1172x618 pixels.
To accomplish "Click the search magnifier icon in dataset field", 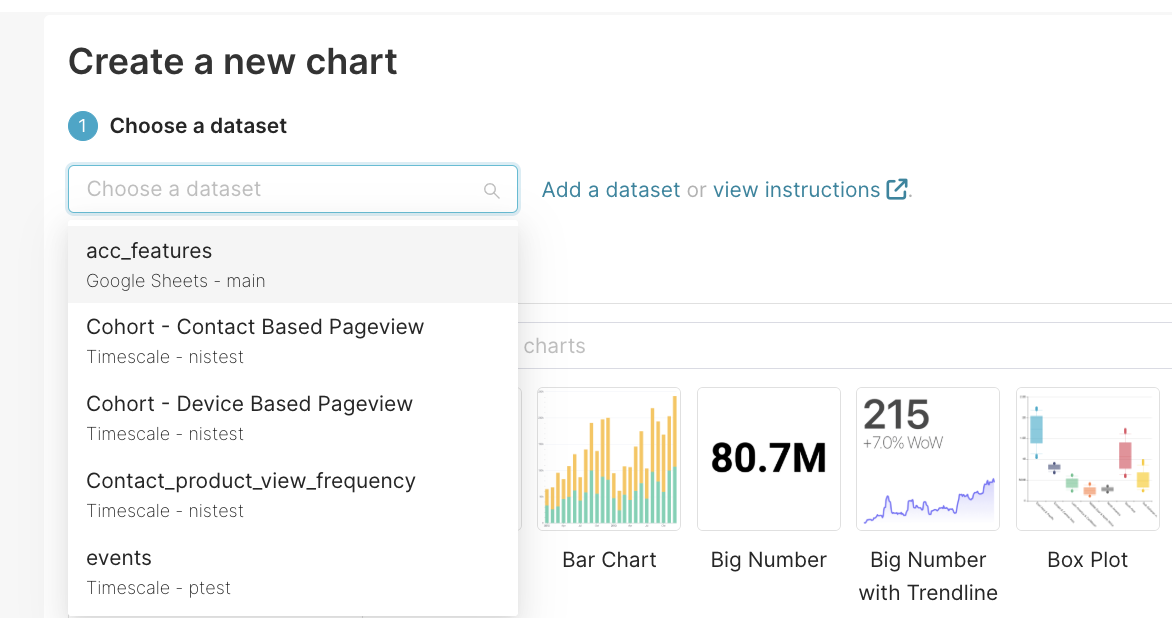I will pyautogui.click(x=491, y=190).
